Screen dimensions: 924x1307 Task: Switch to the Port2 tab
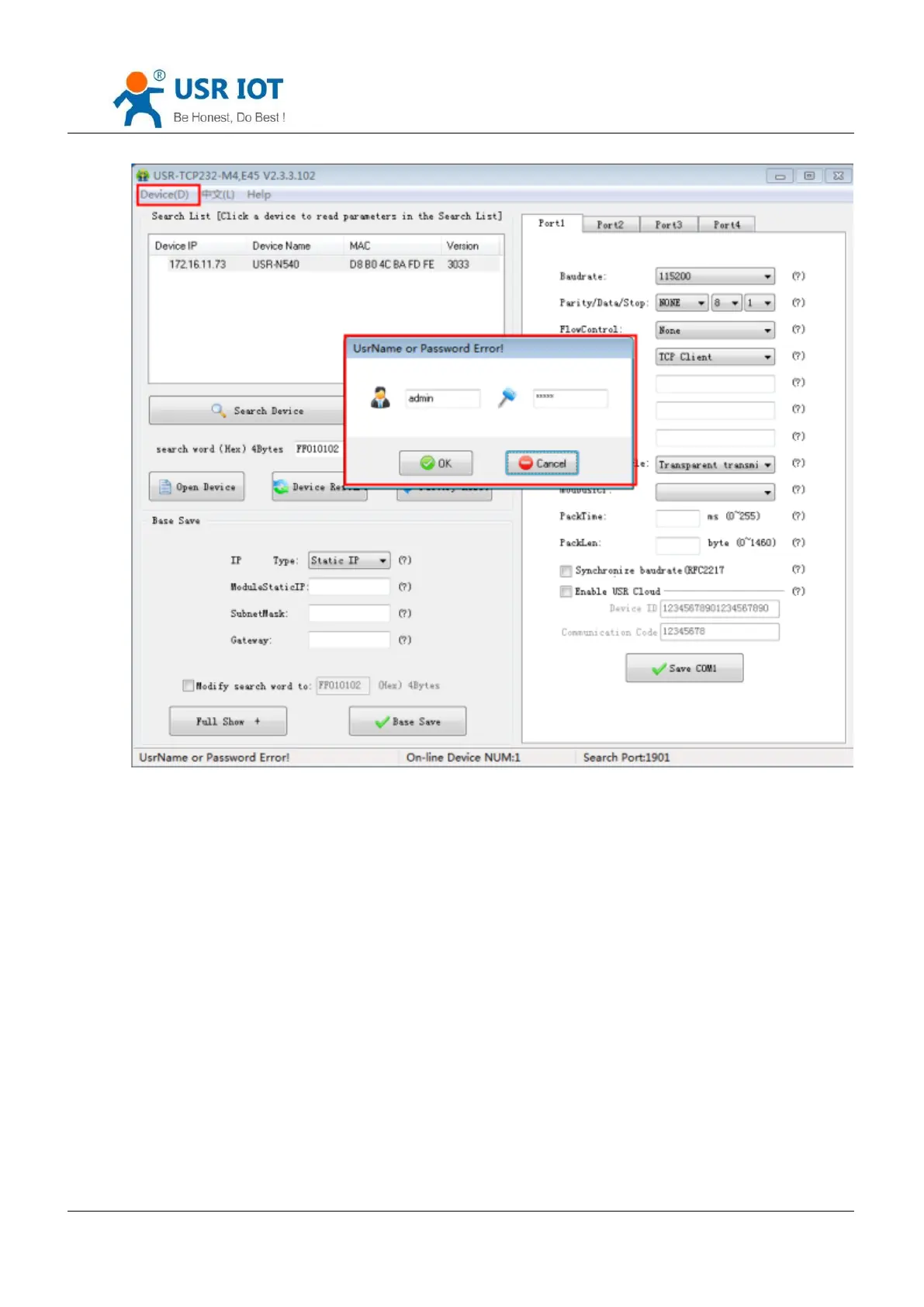point(610,225)
